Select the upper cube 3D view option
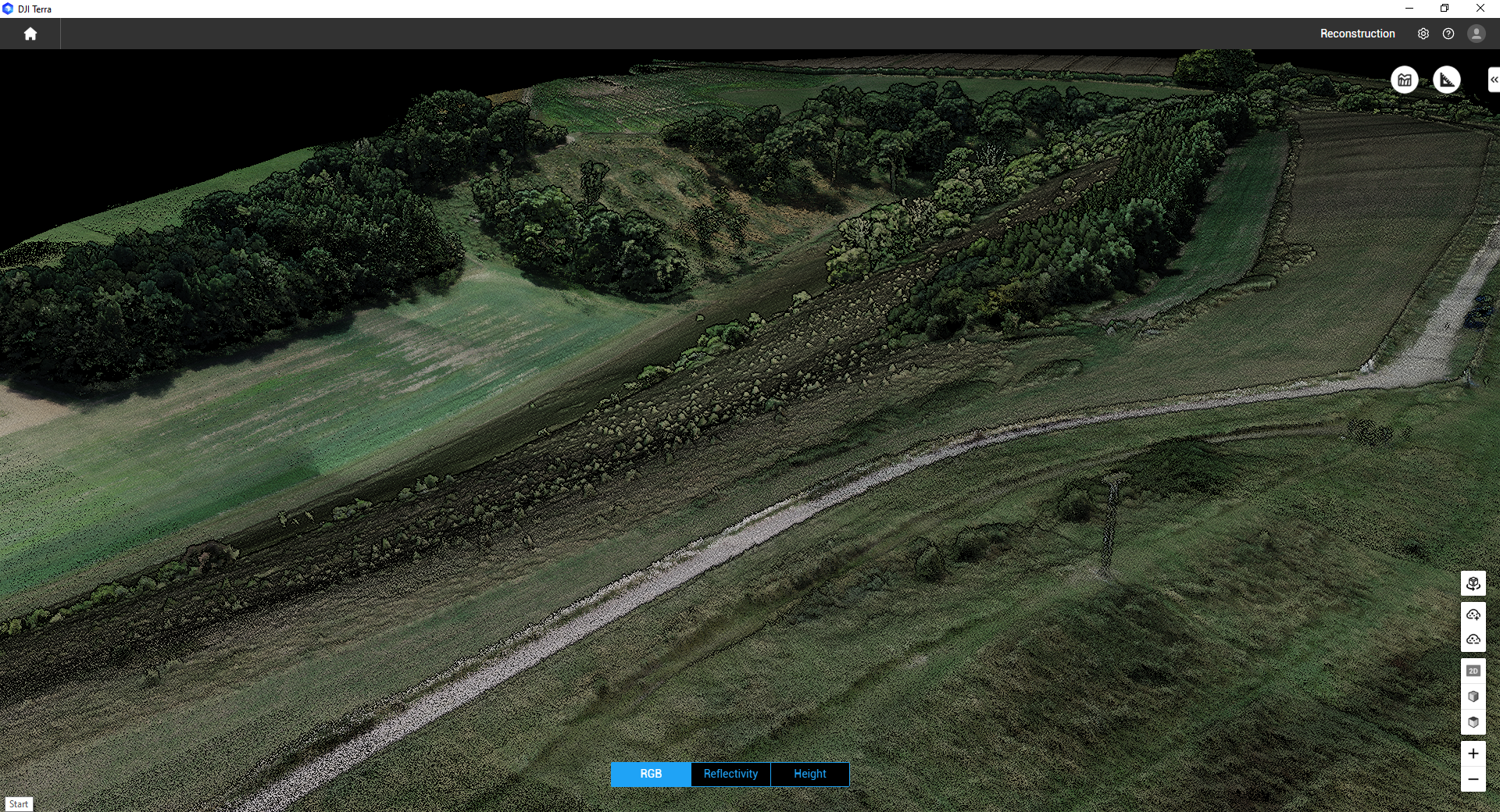This screenshot has height=812, width=1500. pyautogui.click(x=1473, y=696)
